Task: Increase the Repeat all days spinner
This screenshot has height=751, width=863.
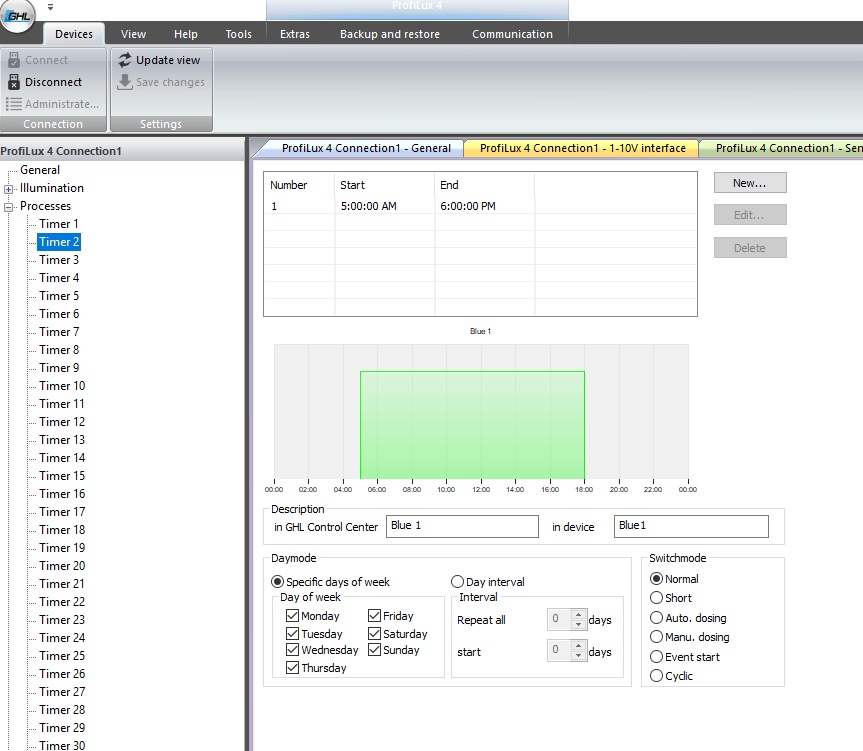Action: pos(578,615)
